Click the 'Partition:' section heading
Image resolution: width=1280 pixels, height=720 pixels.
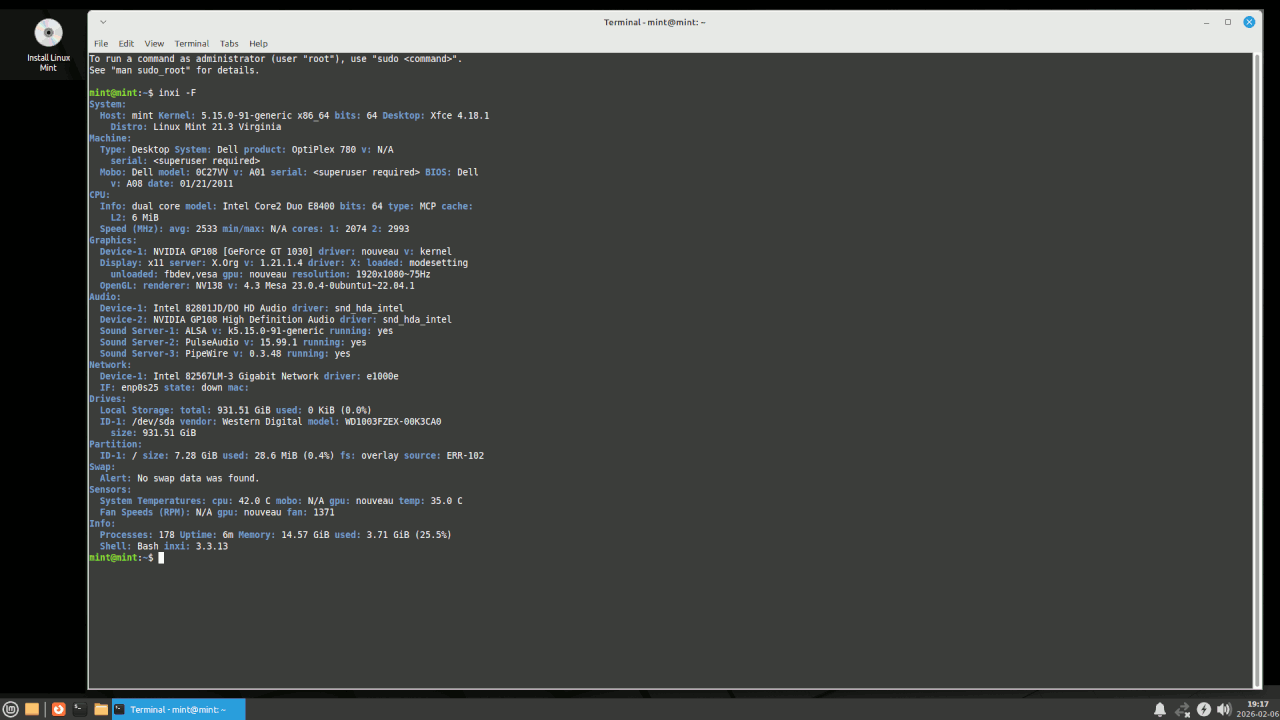pyautogui.click(x=116, y=444)
